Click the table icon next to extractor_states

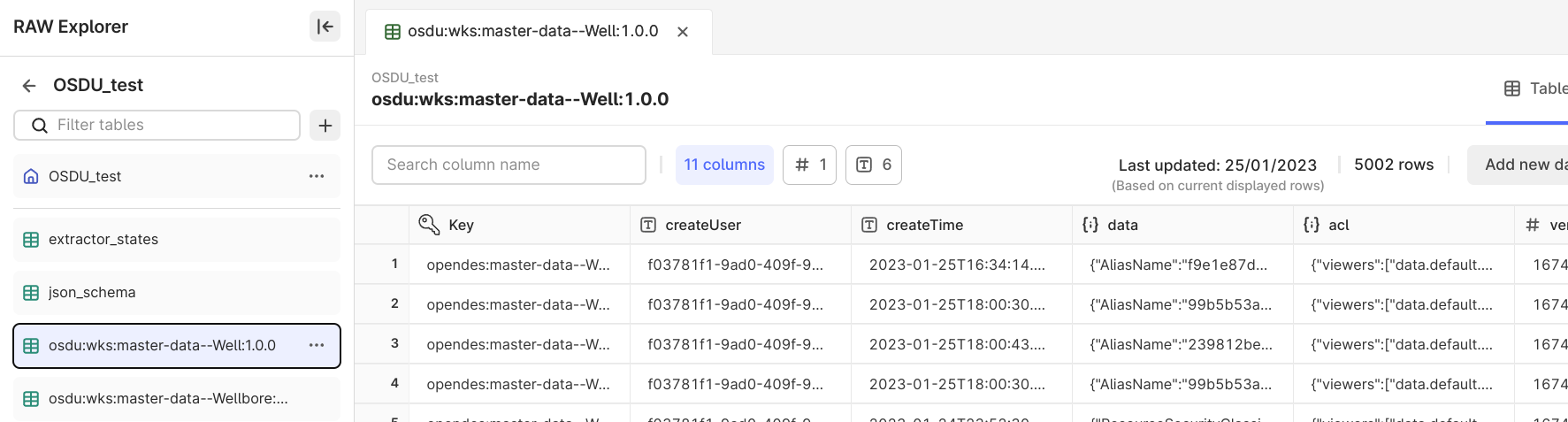[x=31, y=240]
